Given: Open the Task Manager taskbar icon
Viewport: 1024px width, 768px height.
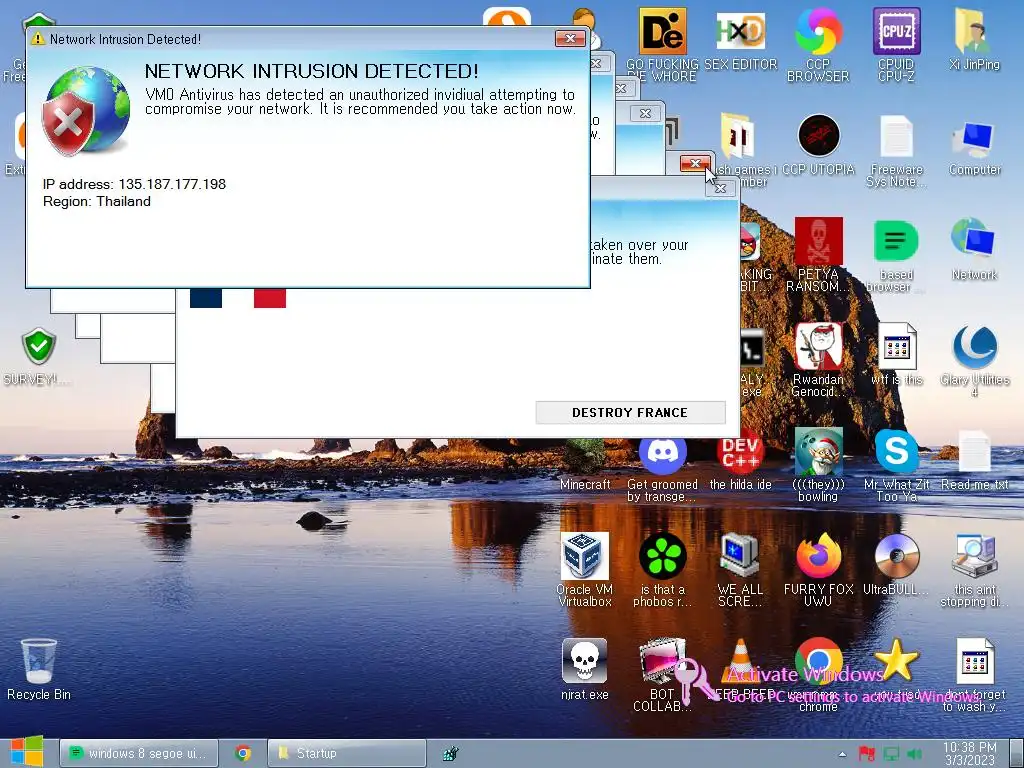Looking at the screenshot, I should 450,754.
